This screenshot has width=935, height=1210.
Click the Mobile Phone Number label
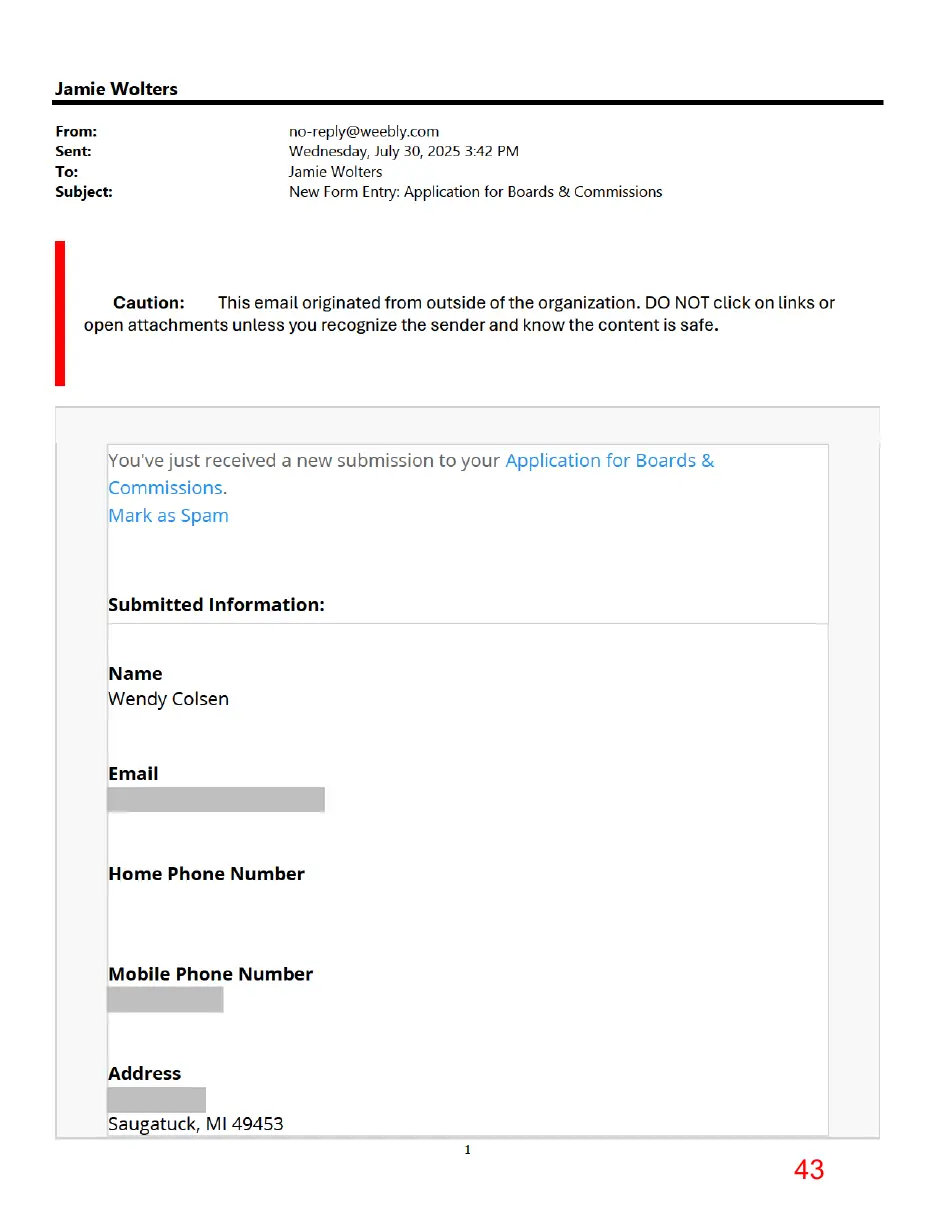pos(210,974)
